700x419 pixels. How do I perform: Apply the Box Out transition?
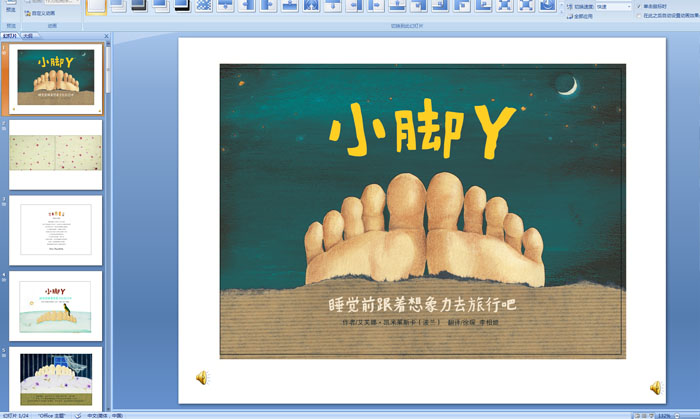pyautogui.click(x=525, y=5)
